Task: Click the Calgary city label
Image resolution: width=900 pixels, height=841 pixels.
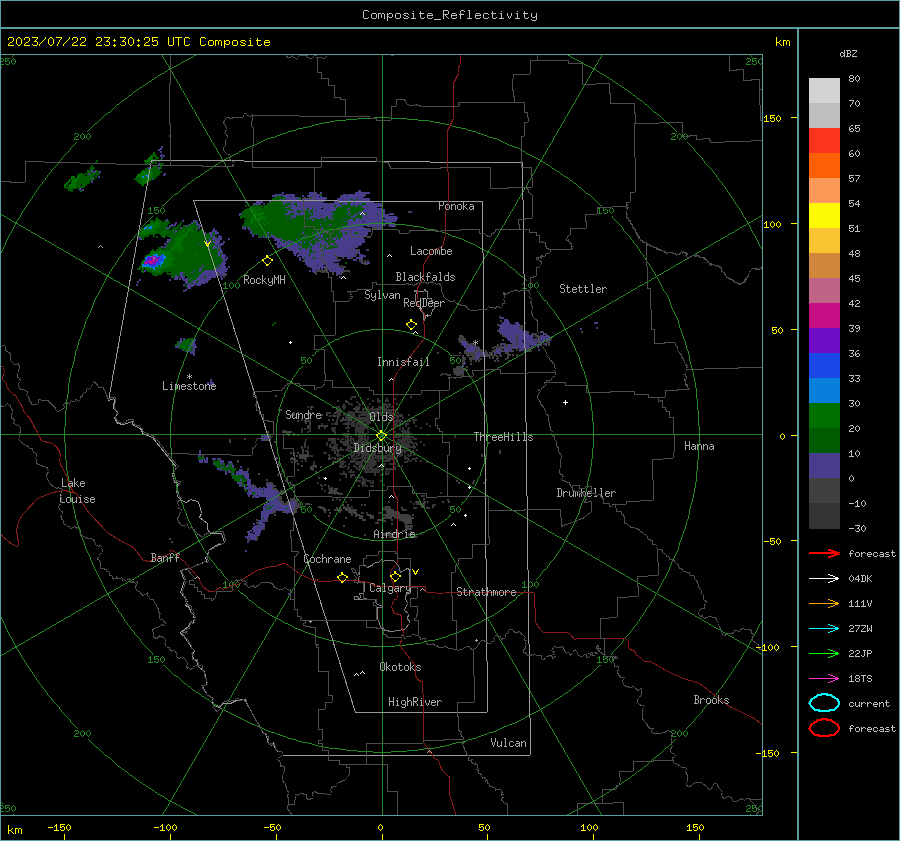Action: tap(390, 588)
